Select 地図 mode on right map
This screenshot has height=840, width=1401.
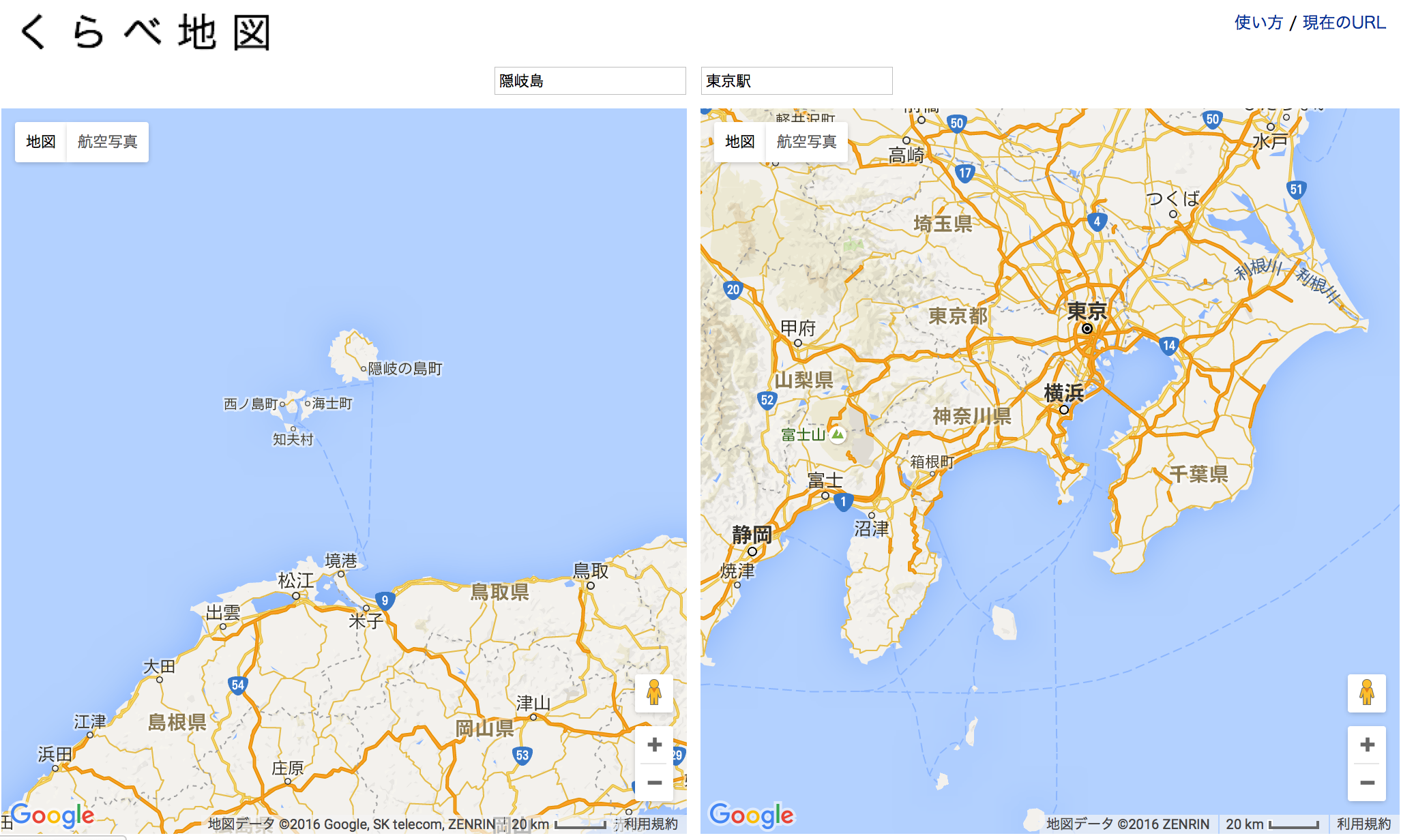[740, 142]
